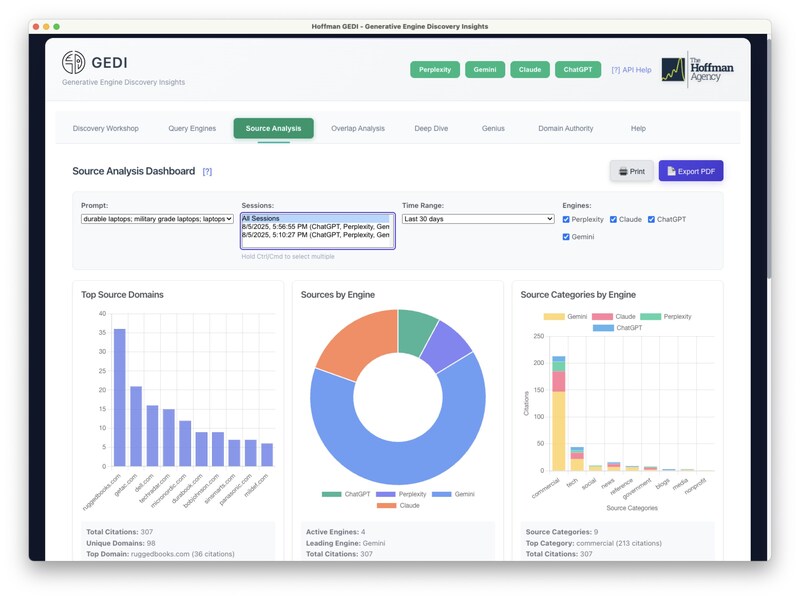Screen dimensions: 800x599
Task: Toggle Perplexity in donut chart legend
Action: click(401, 494)
